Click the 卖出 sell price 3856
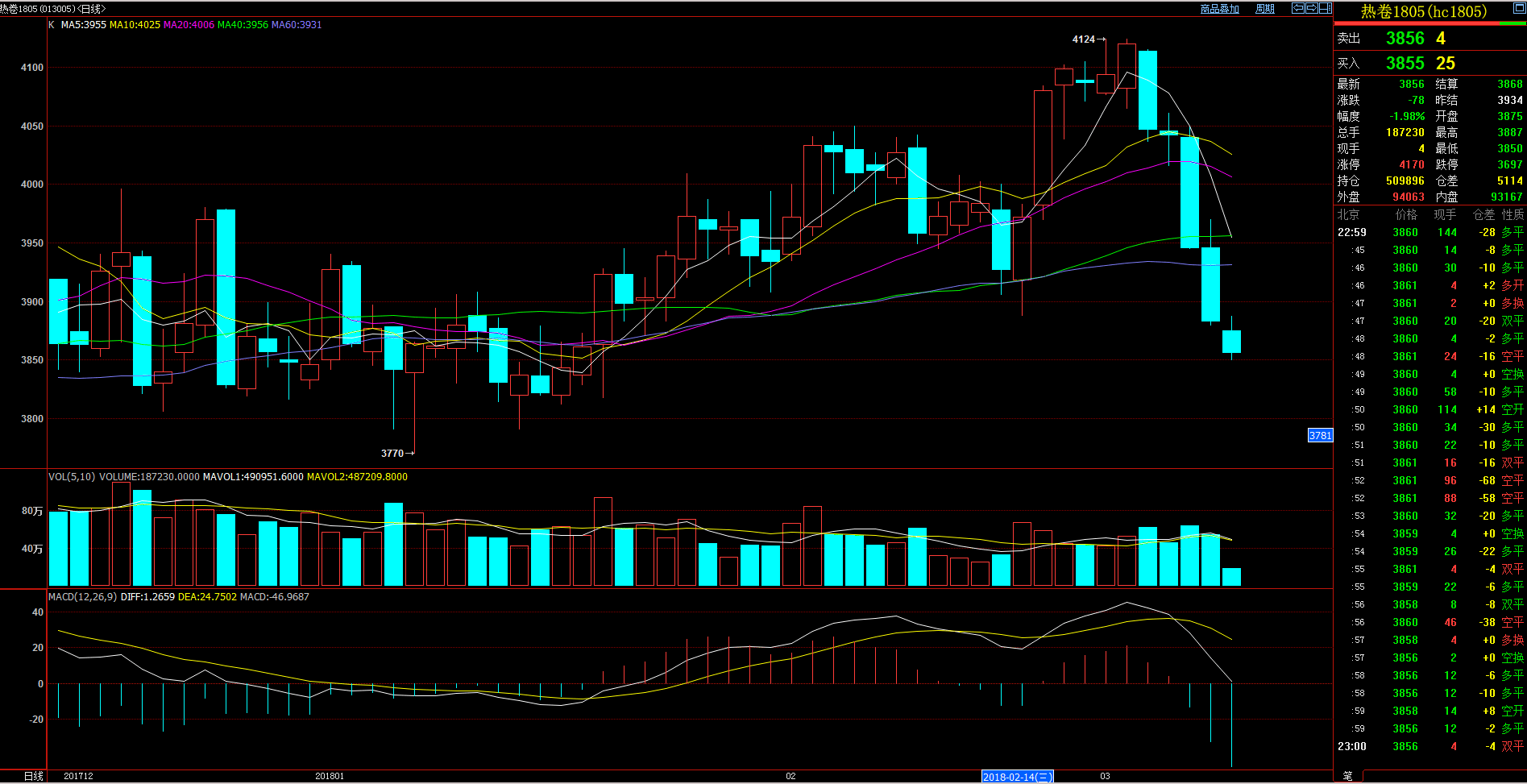Image resolution: width=1527 pixels, height=784 pixels. point(1405,39)
